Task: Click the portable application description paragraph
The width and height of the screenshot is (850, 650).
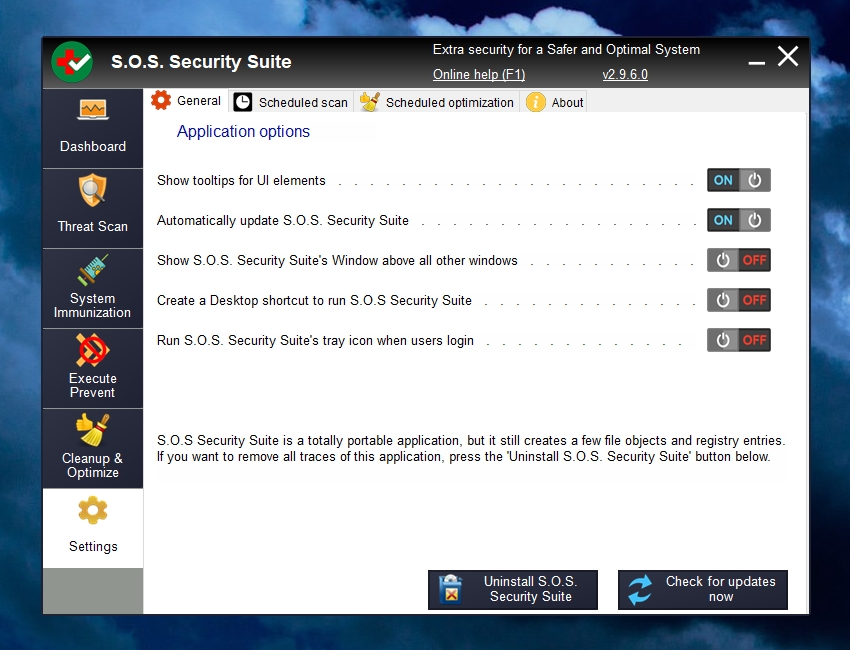Action: (471, 448)
